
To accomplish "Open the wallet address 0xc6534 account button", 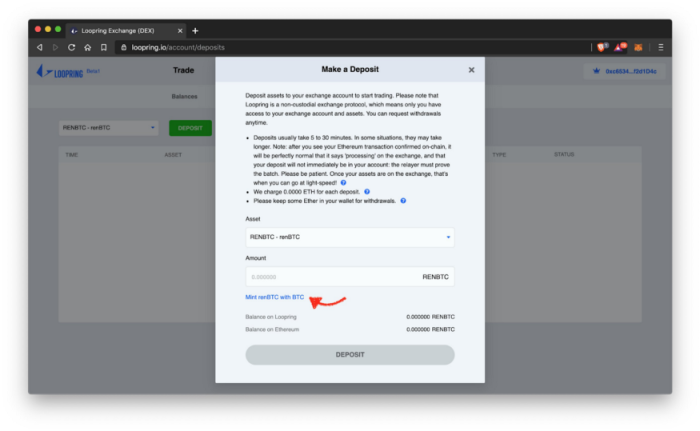I will (x=625, y=71).
